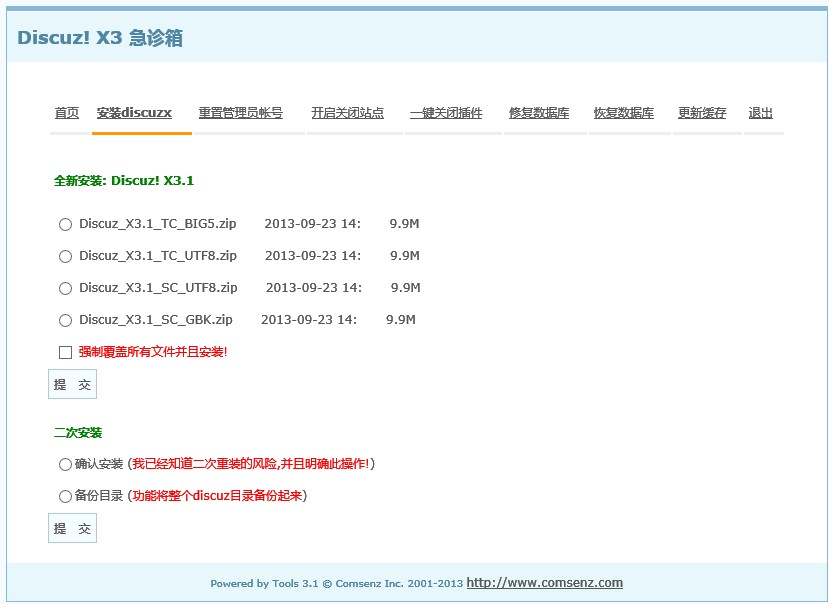Click 提交 button under 全新安装
This screenshot has width=829, height=604.
pyautogui.click(x=72, y=384)
